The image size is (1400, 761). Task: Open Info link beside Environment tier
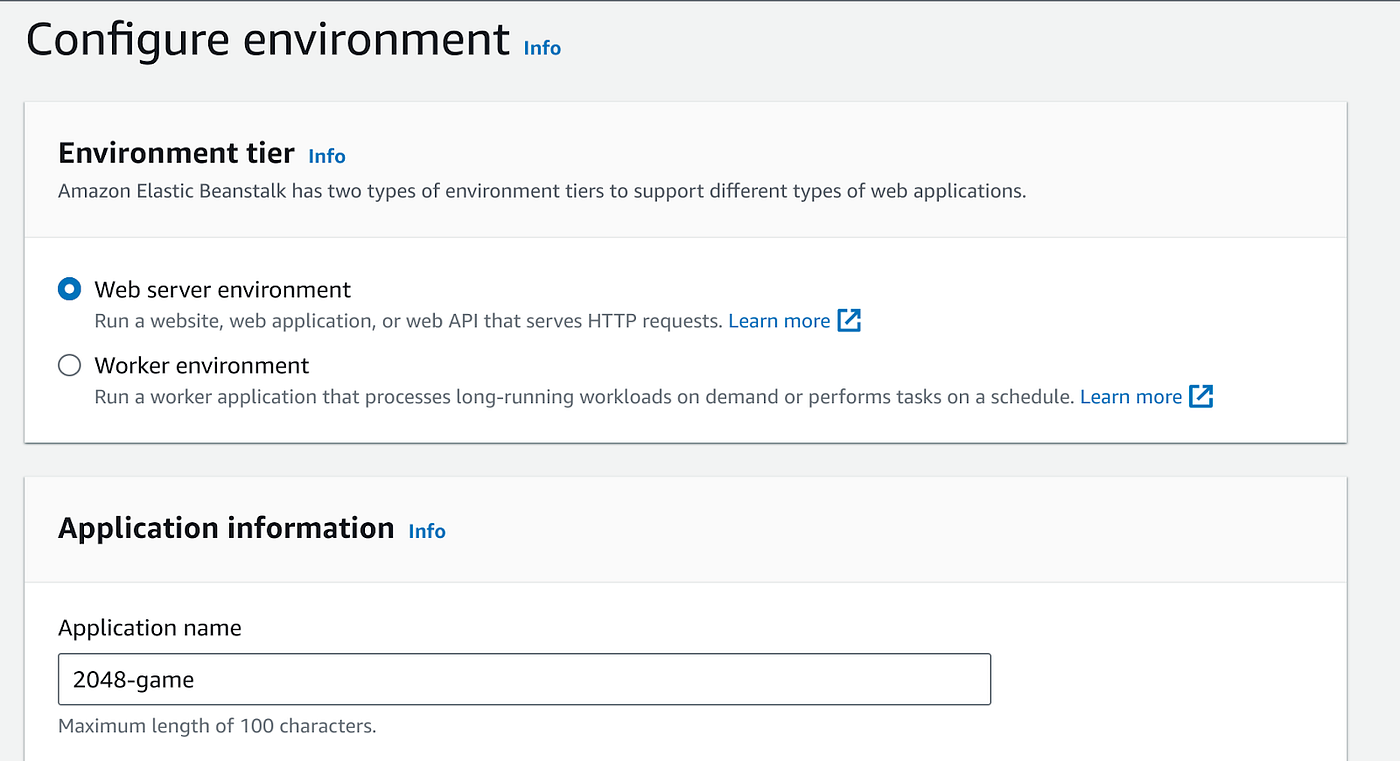(327, 156)
